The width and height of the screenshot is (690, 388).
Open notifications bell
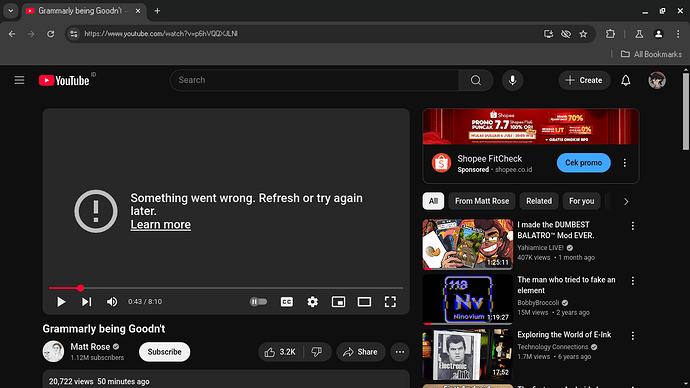click(625, 80)
